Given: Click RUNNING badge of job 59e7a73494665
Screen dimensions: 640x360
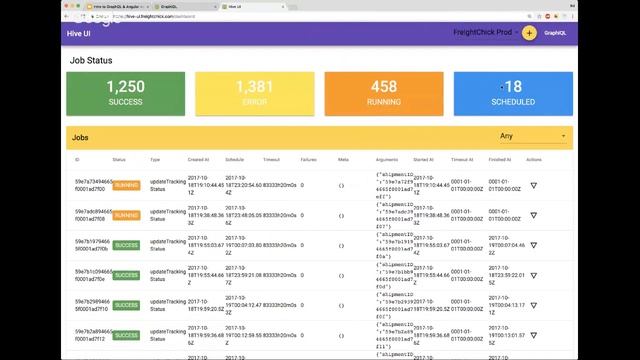Looking at the screenshot, I should coord(126,185).
